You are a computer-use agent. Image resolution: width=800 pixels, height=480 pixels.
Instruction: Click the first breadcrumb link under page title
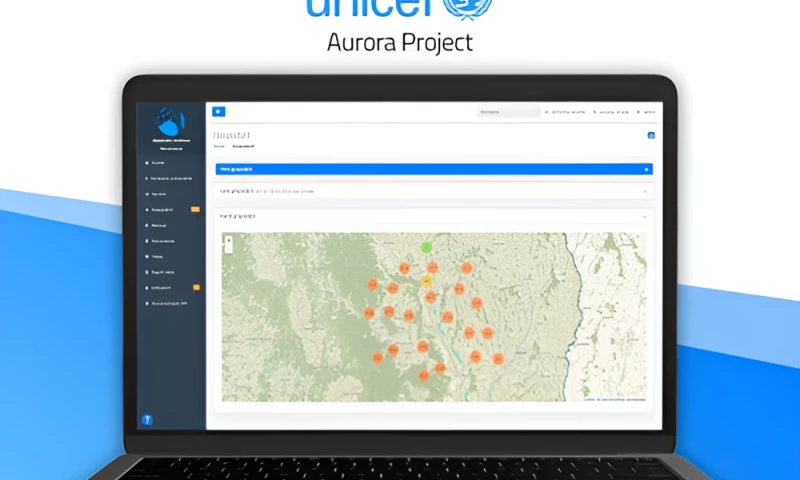click(x=218, y=146)
